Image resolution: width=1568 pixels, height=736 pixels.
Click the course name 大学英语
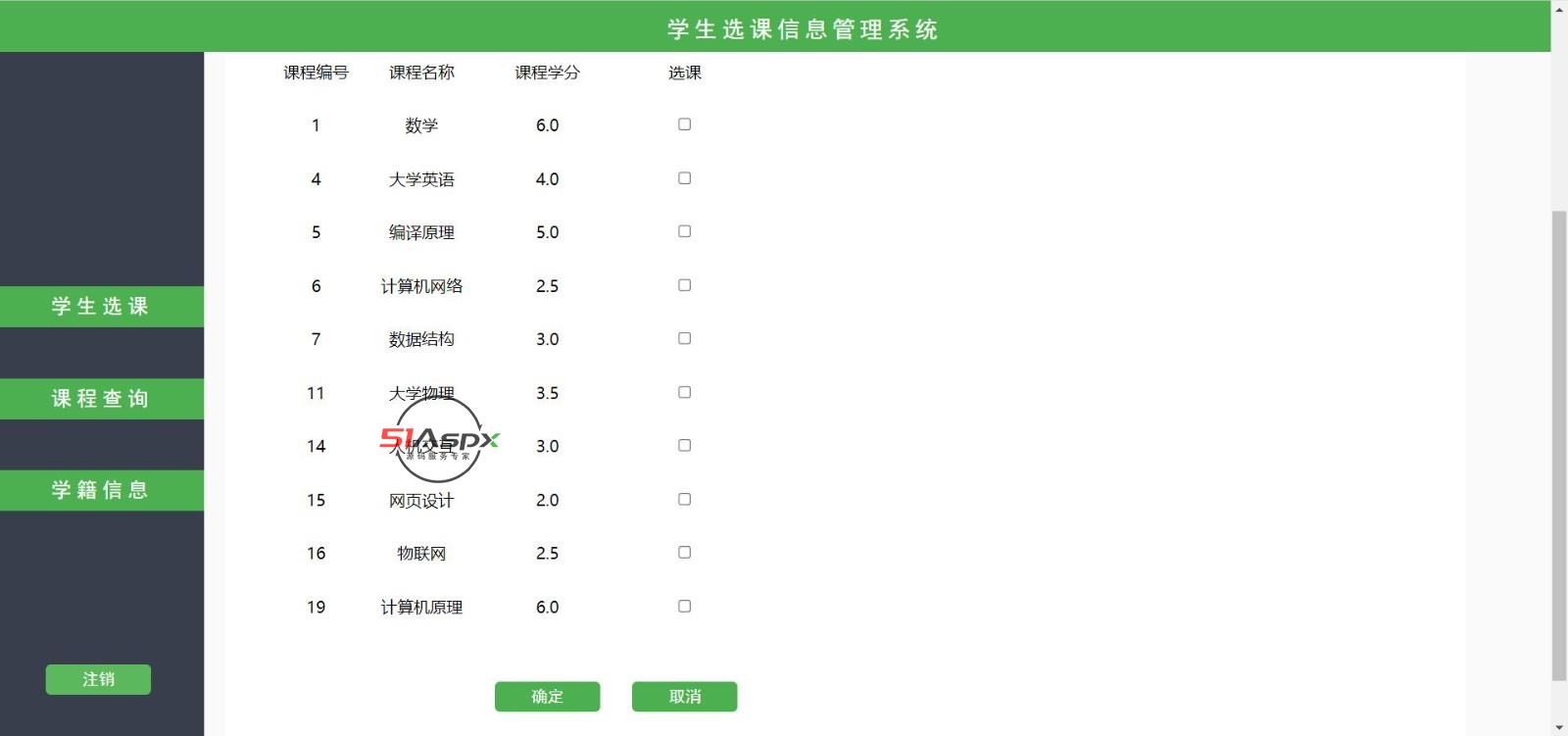tap(421, 179)
